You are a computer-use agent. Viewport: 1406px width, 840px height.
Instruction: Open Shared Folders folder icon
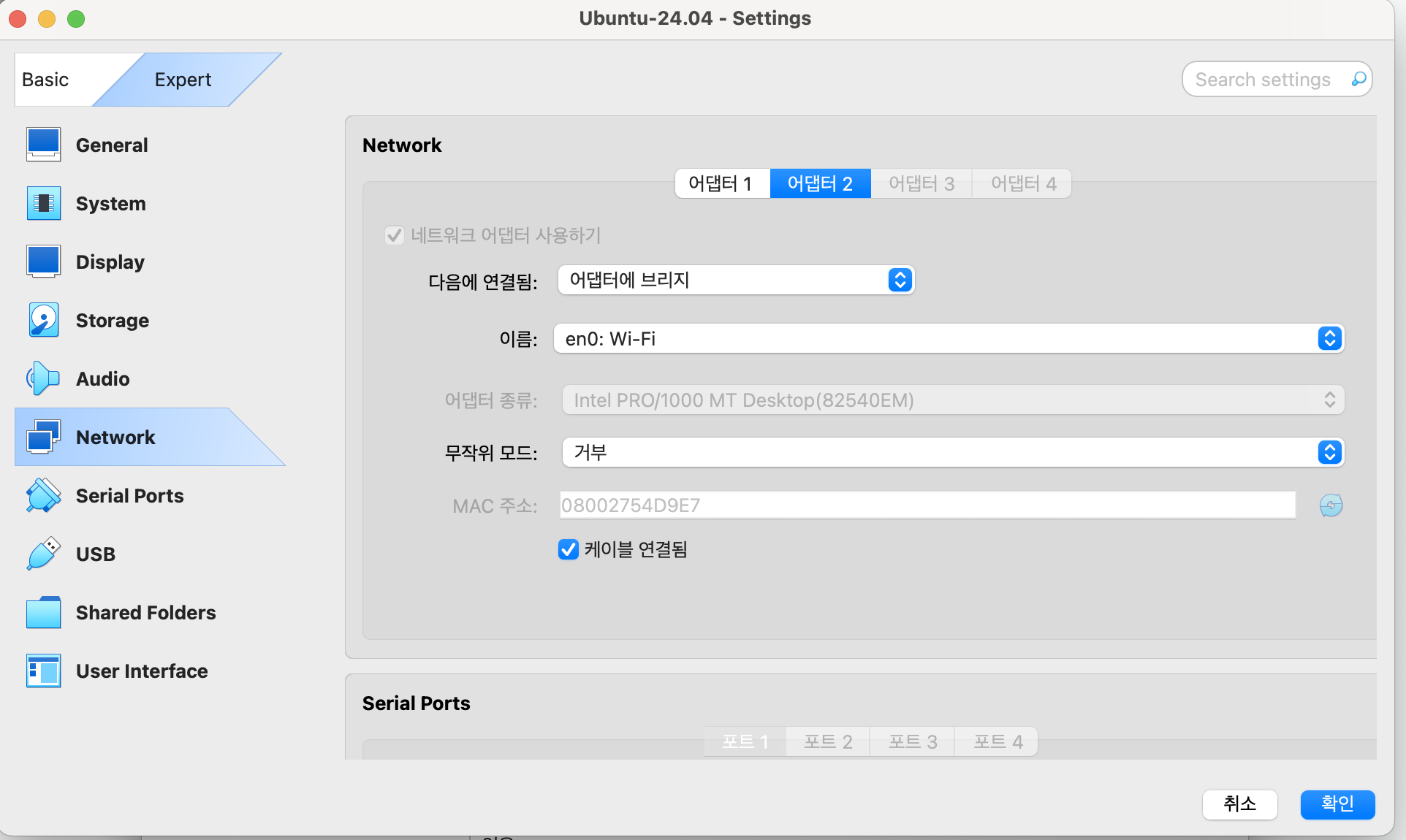click(x=43, y=612)
